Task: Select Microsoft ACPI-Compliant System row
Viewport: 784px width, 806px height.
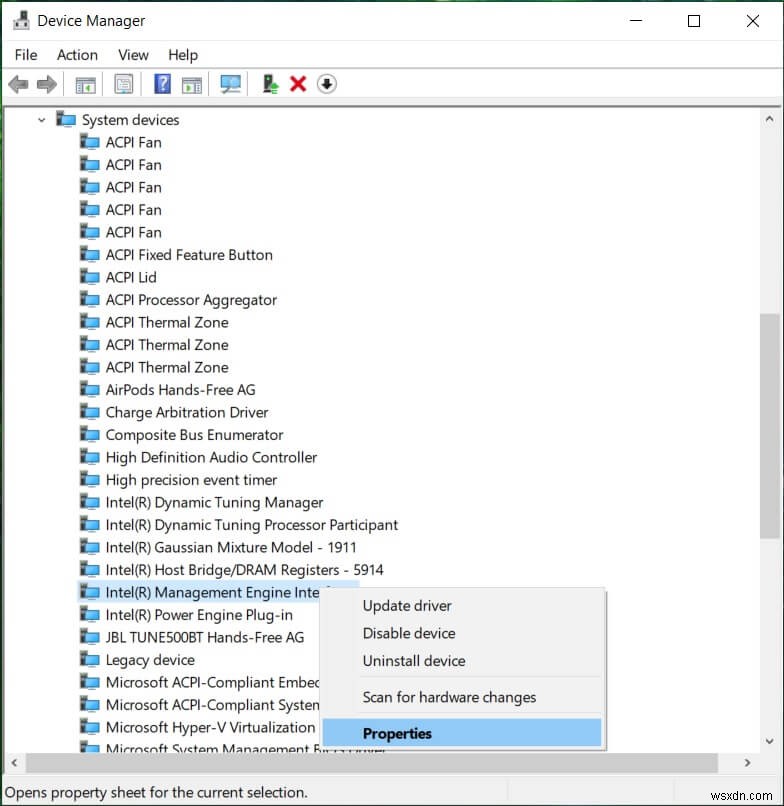Action: point(212,705)
